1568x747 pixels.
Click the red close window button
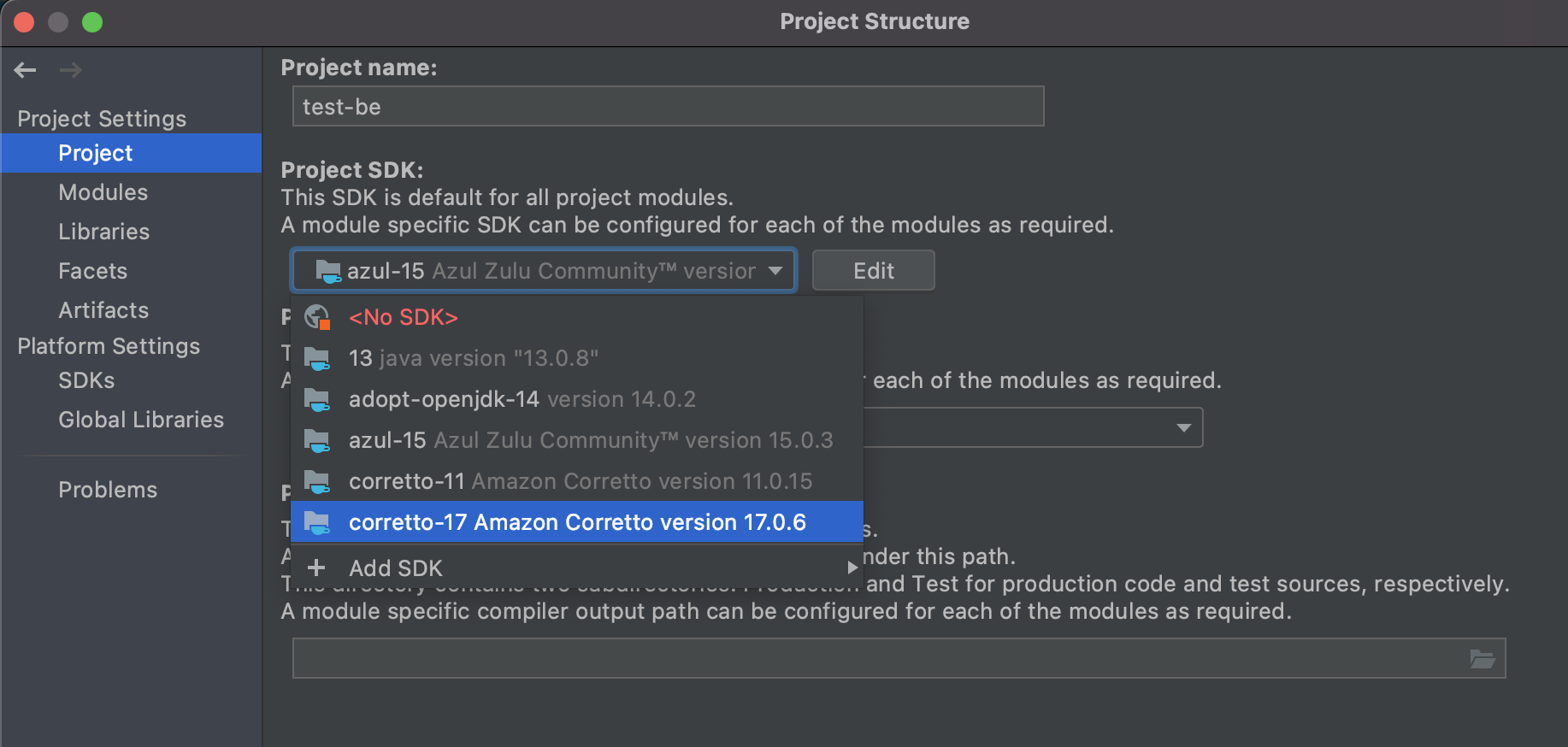pos(24,22)
